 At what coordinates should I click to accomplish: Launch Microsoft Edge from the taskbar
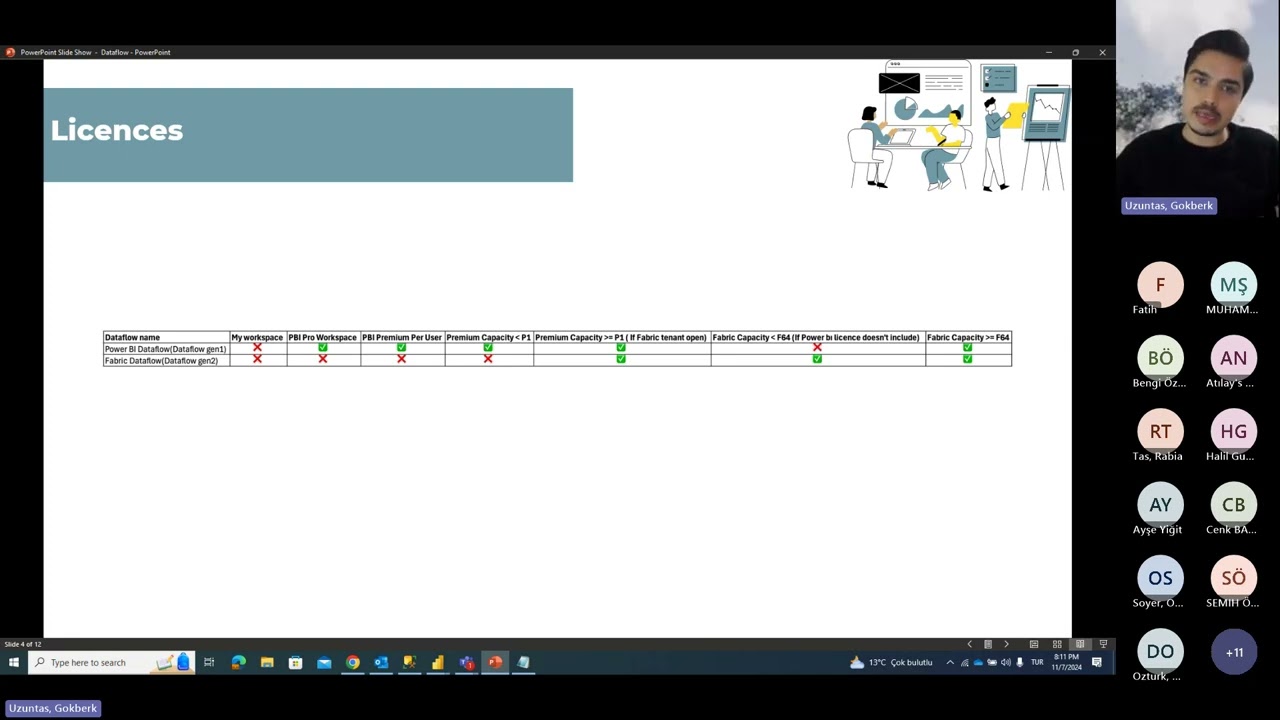click(238, 662)
